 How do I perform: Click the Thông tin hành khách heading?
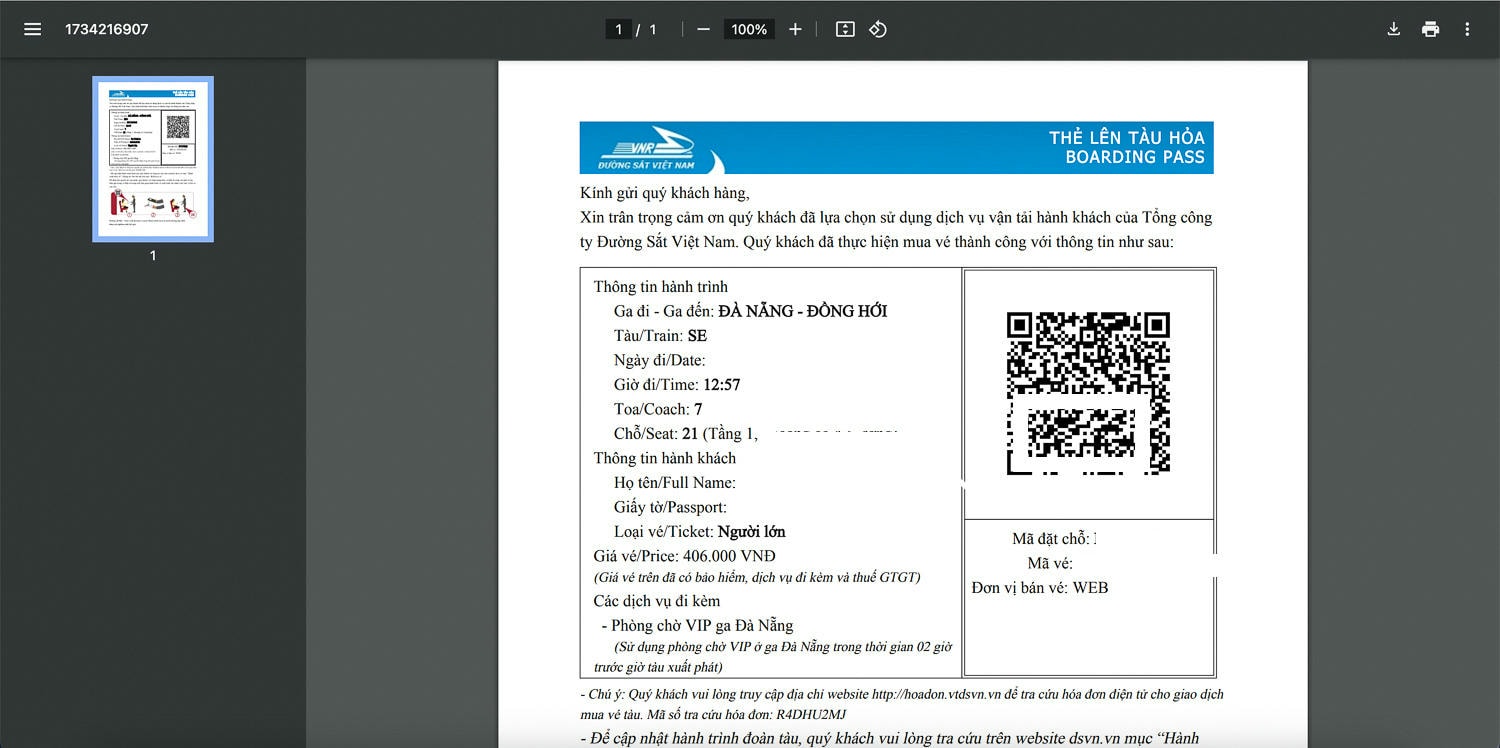click(665, 458)
